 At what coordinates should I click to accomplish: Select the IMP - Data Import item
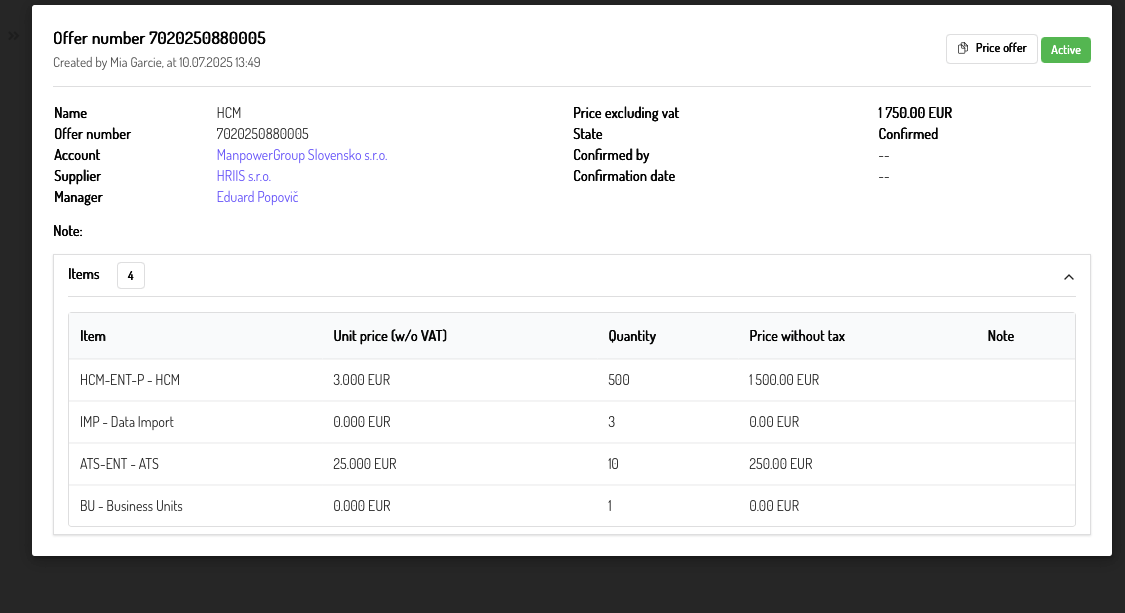[x=126, y=422]
